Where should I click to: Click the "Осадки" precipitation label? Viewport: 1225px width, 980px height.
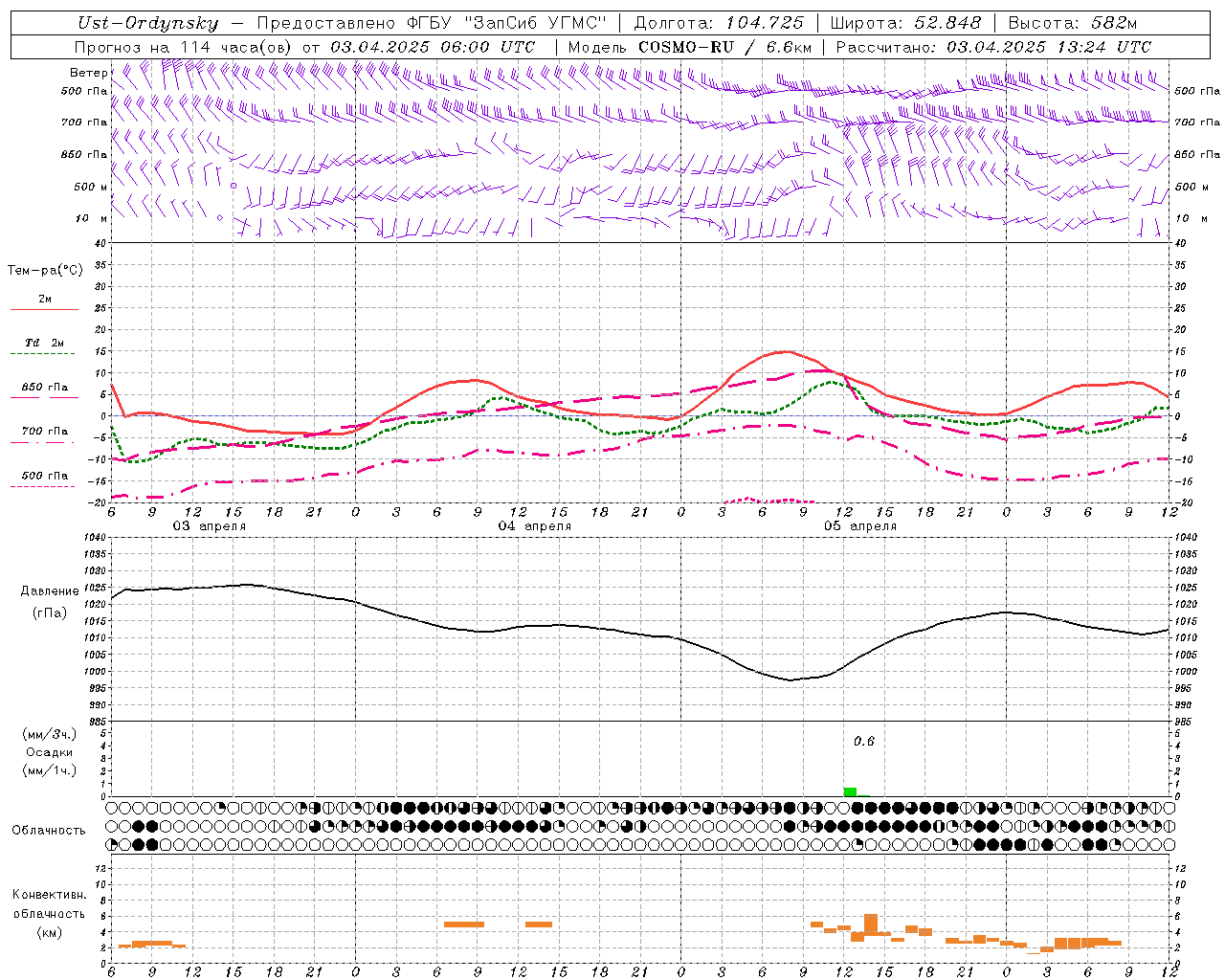pos(50,752)
